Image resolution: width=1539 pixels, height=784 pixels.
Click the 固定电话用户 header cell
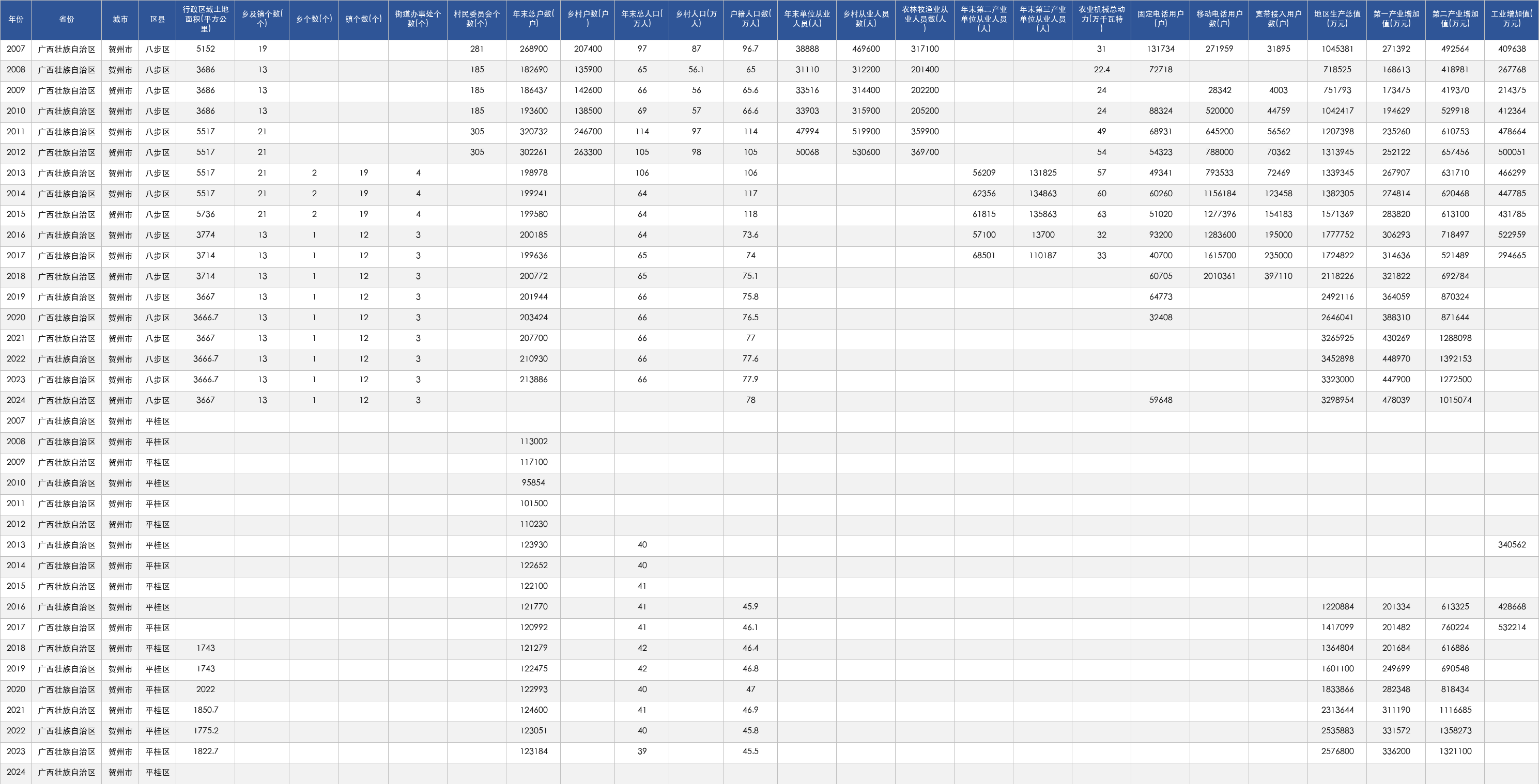[1160, 20]
